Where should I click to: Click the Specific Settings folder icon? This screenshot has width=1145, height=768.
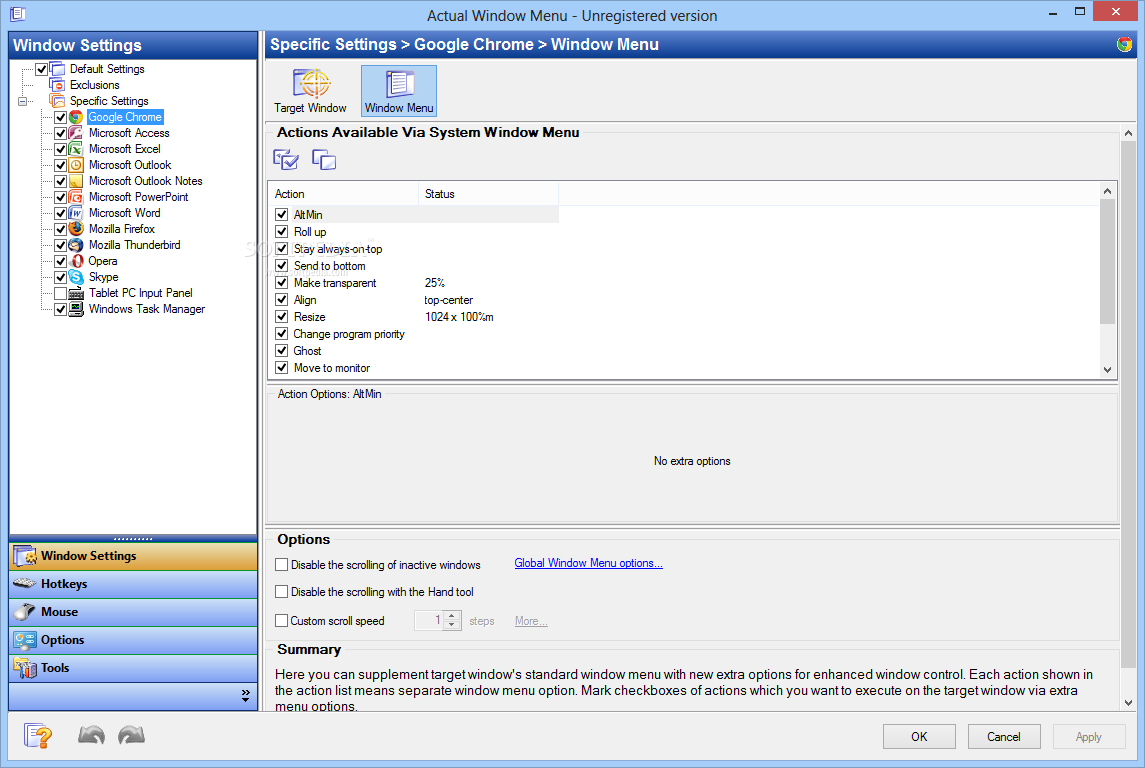[x=57, y=101]
